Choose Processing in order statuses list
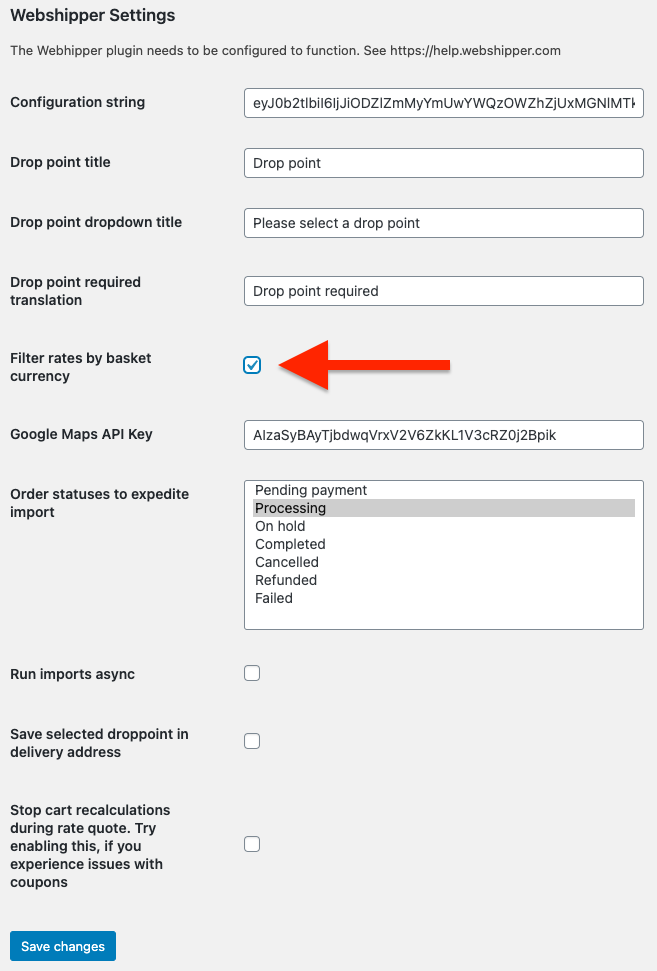657x971 pixels. point(444,508)
